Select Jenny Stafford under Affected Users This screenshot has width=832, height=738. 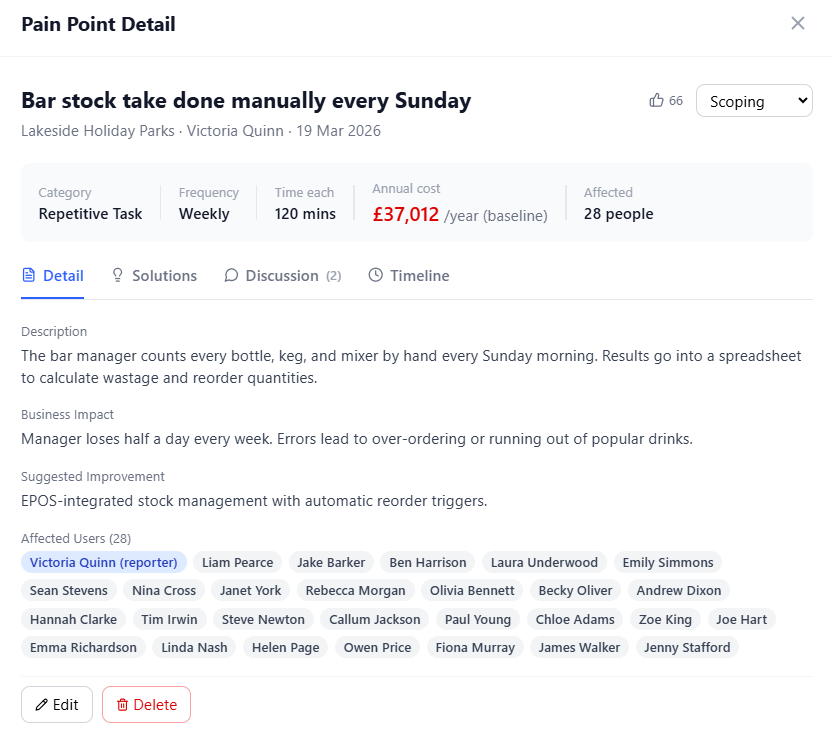[687, 647]
